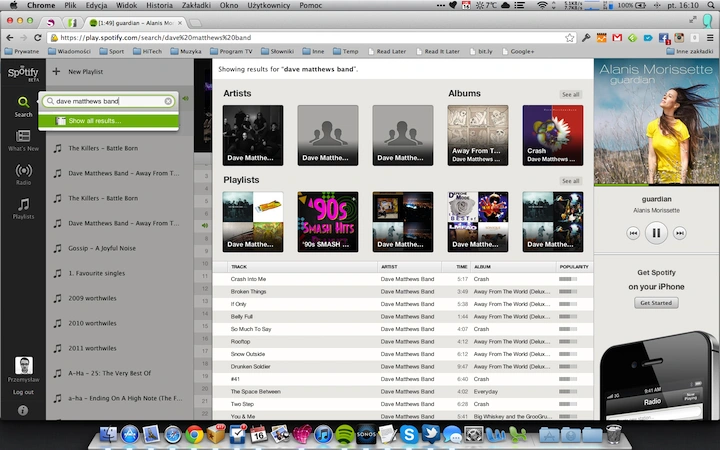Image resolution: width=720 pixels, height=450 pixels.
Task: Open the Search section in Spotify sidebar
Action: click(x=23, y=107)
